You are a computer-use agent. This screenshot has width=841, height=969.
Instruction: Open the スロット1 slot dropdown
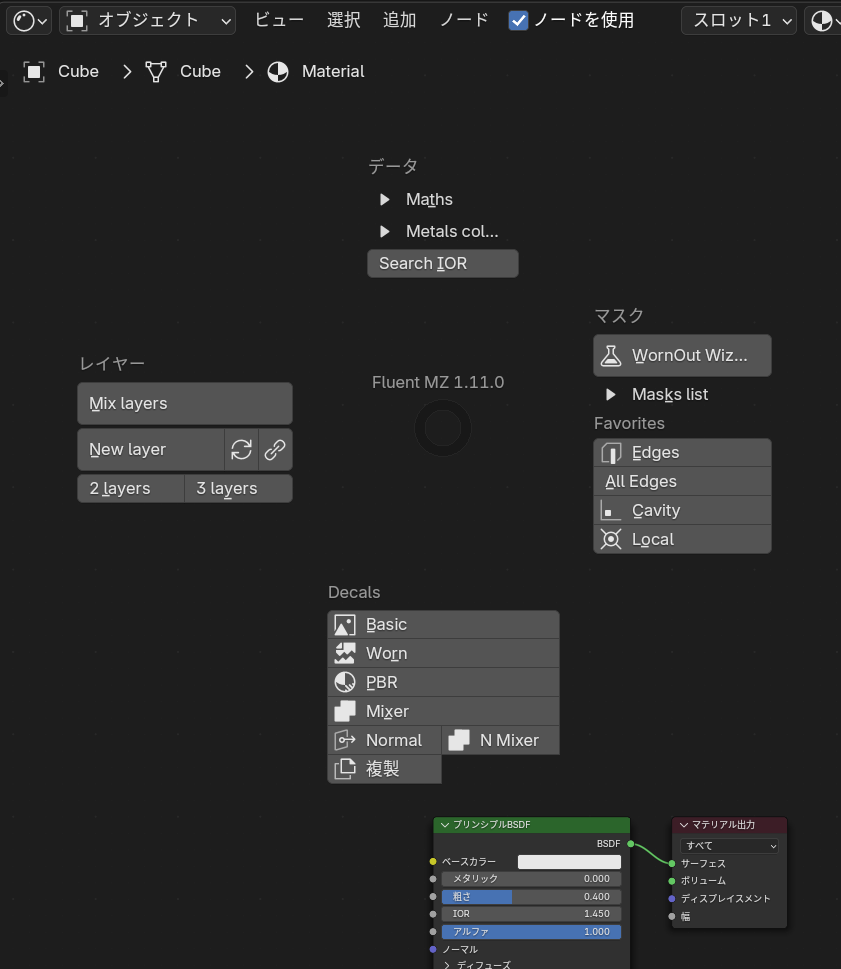[x=738, y=20]
